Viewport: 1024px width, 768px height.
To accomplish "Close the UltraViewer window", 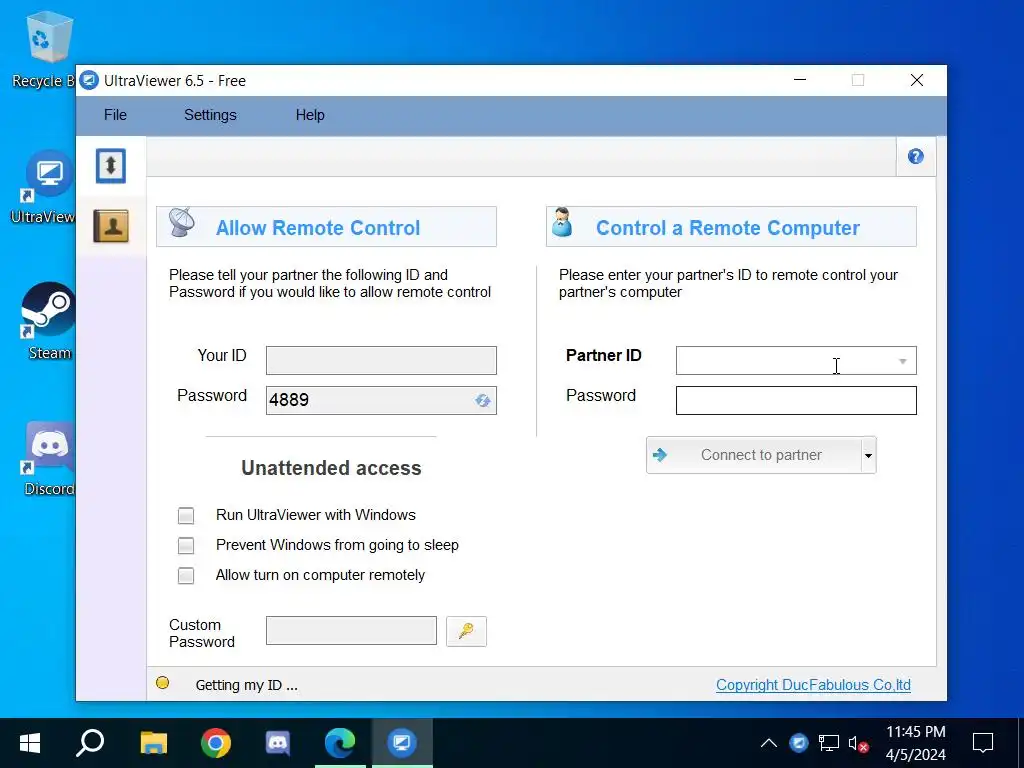I will 917,80.
